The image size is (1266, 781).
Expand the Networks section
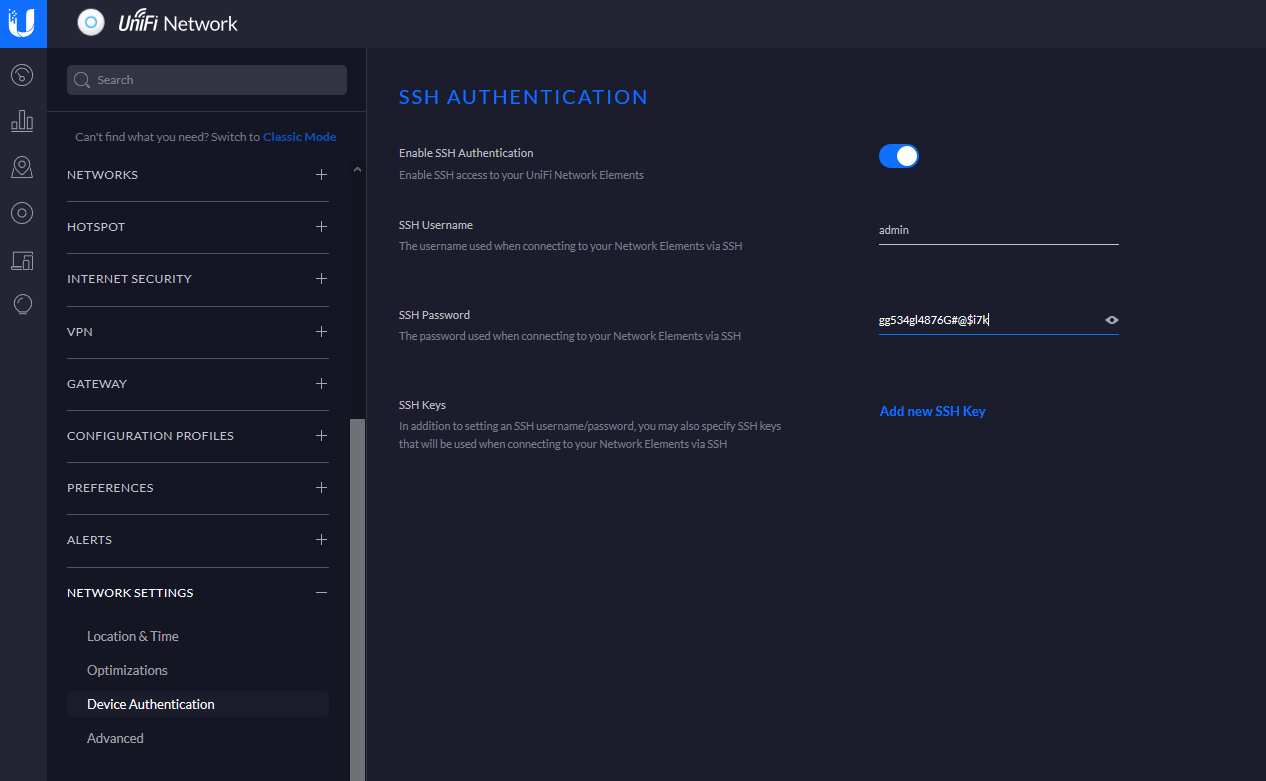(x=321, y=175)
